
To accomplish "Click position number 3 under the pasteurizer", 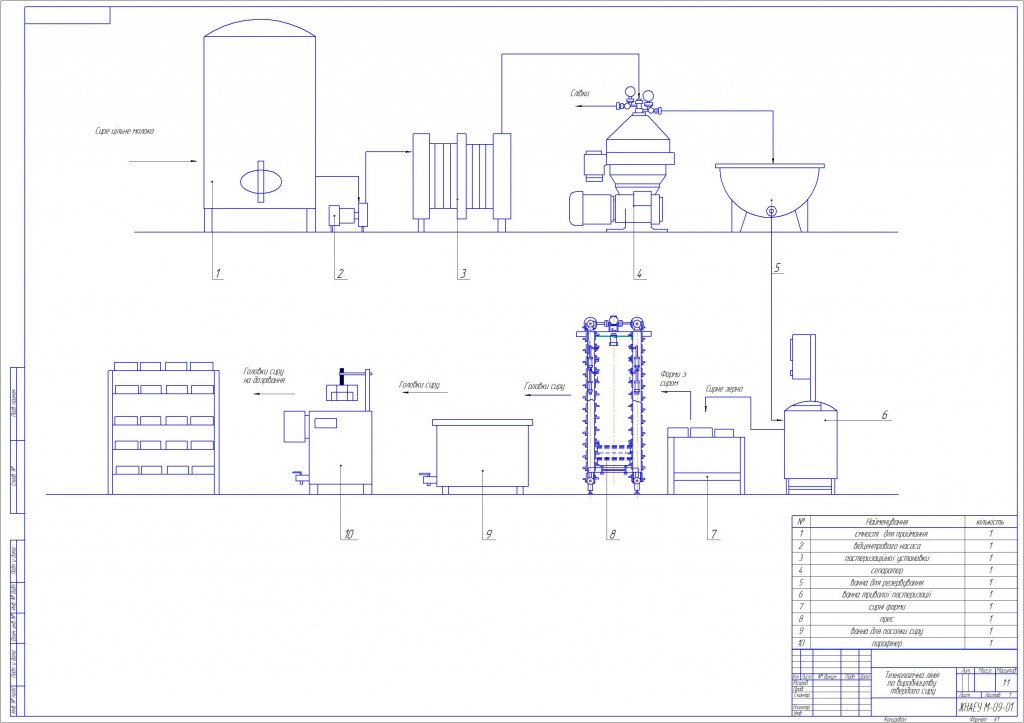I will tap(464, 274).
